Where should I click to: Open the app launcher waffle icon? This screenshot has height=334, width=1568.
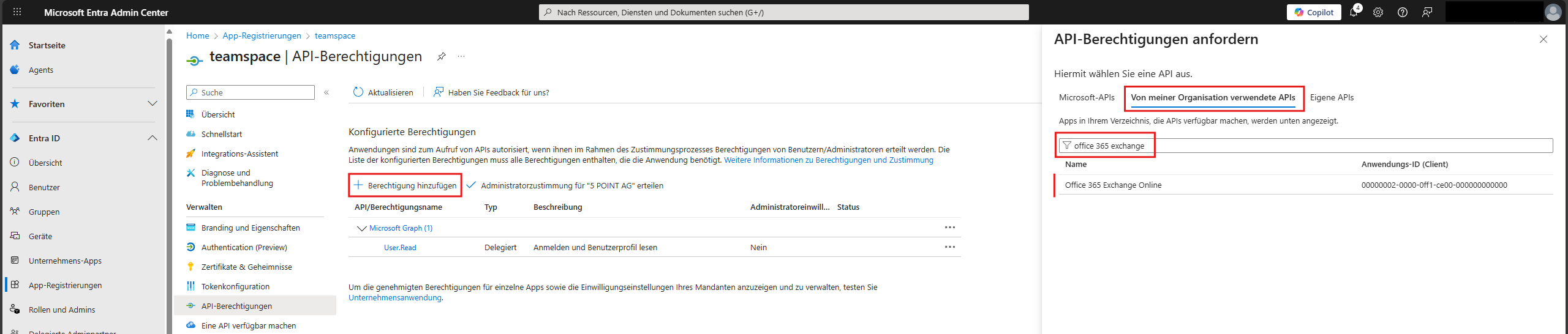[17, 12]
